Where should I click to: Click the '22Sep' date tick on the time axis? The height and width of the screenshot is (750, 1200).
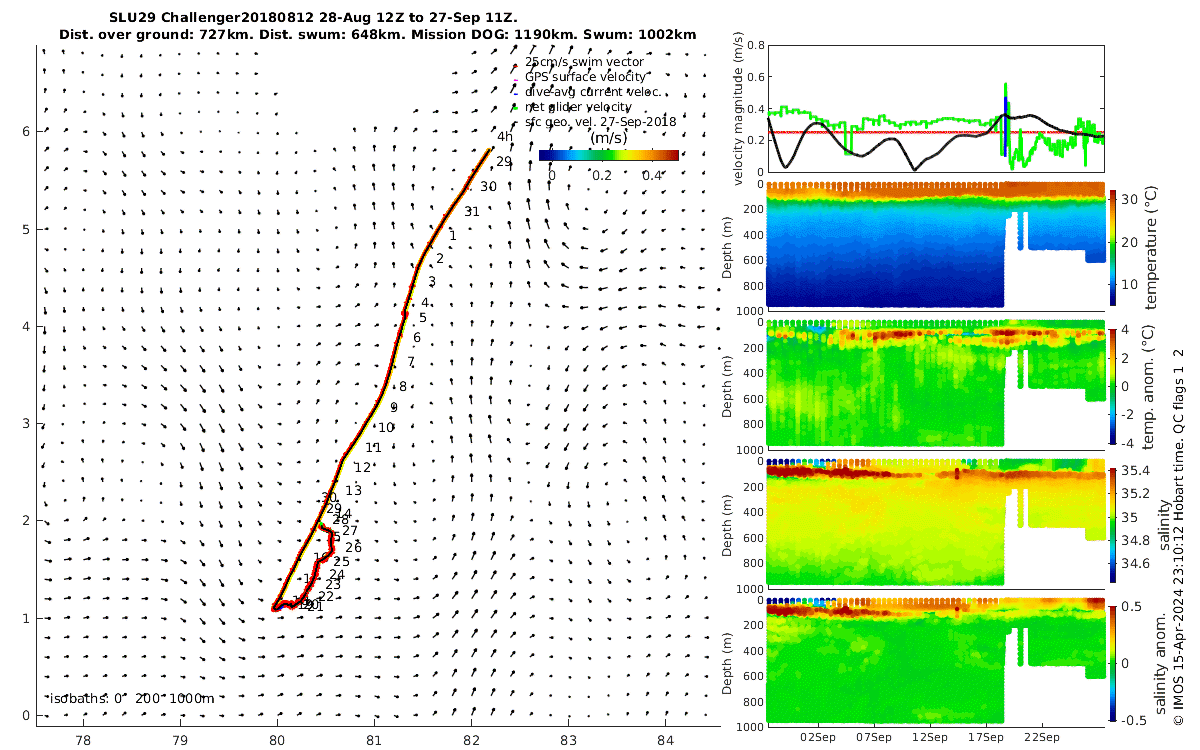tap(1042, 738)
